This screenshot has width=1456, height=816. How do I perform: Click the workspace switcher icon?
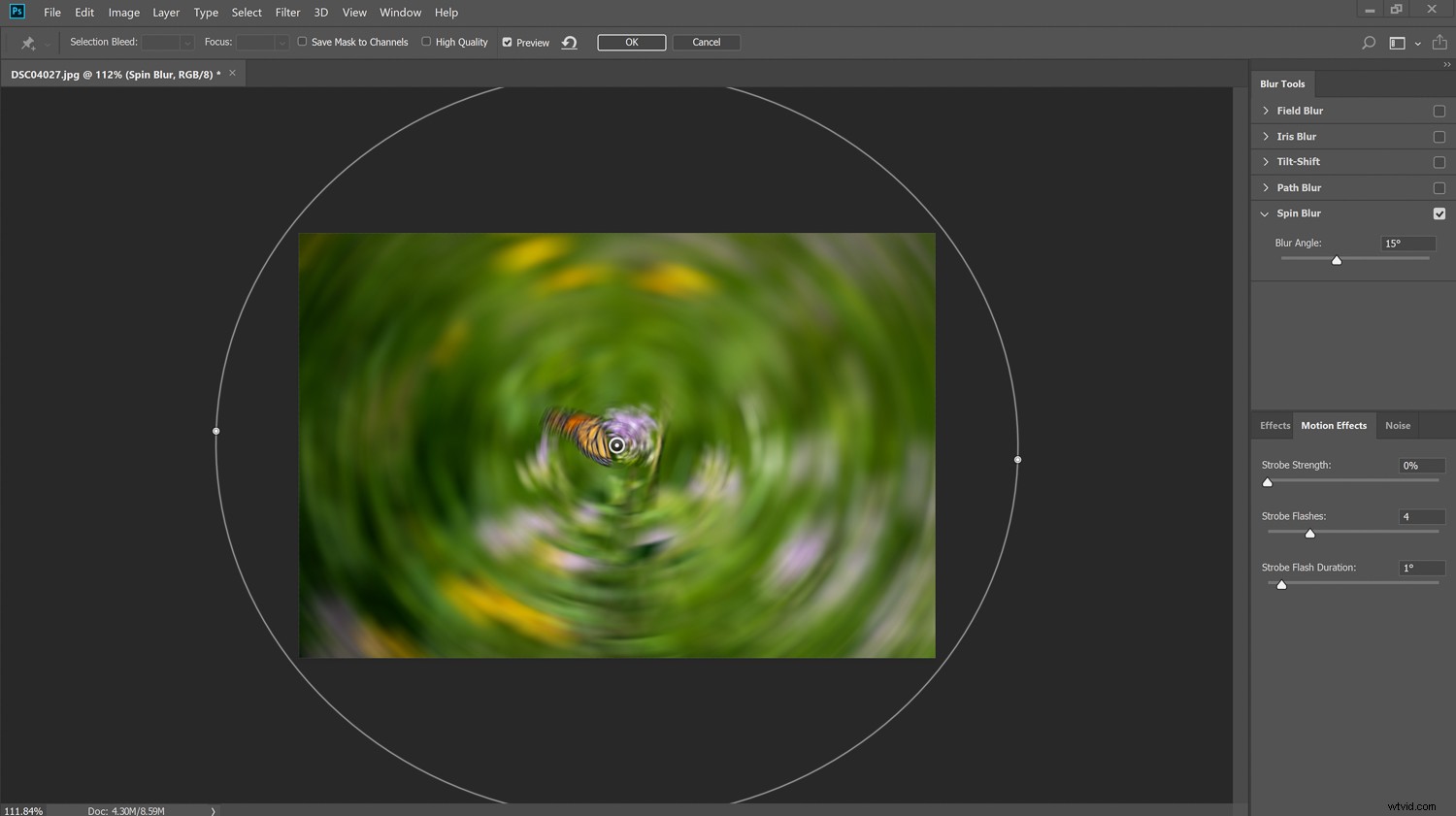click(x=1398, y=42)
